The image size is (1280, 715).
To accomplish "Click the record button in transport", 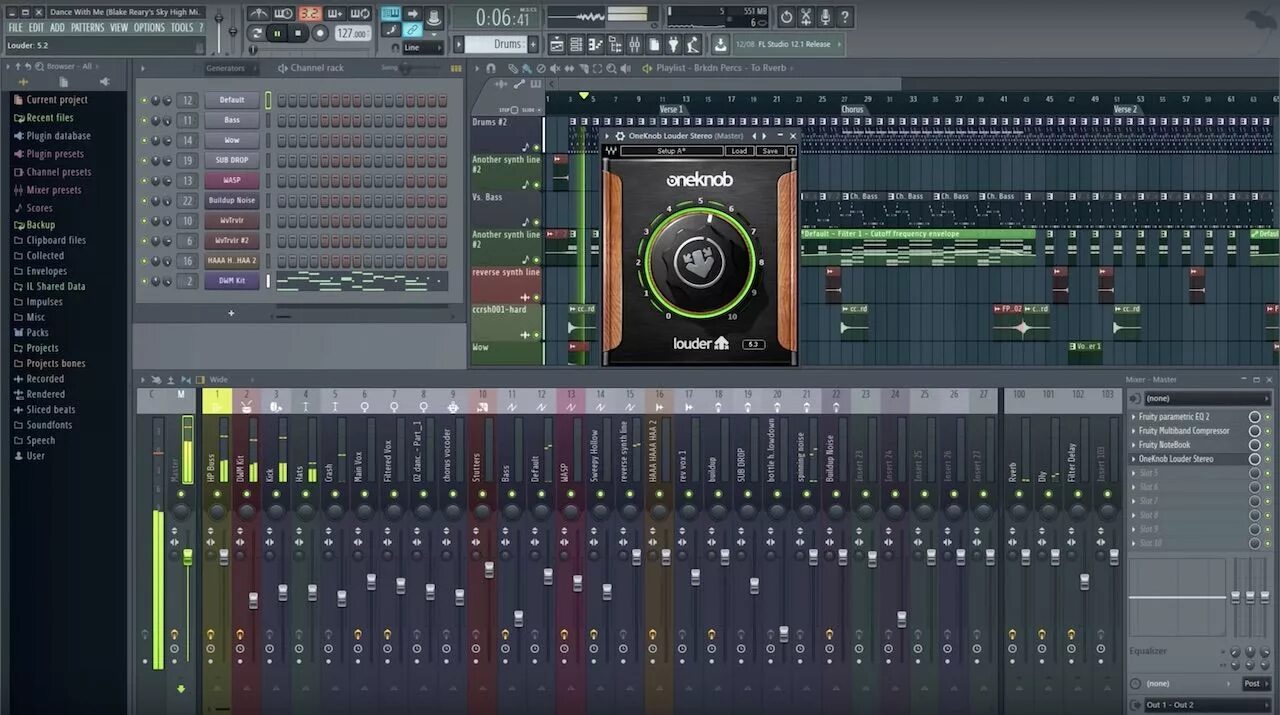I will tap(320, 33).
